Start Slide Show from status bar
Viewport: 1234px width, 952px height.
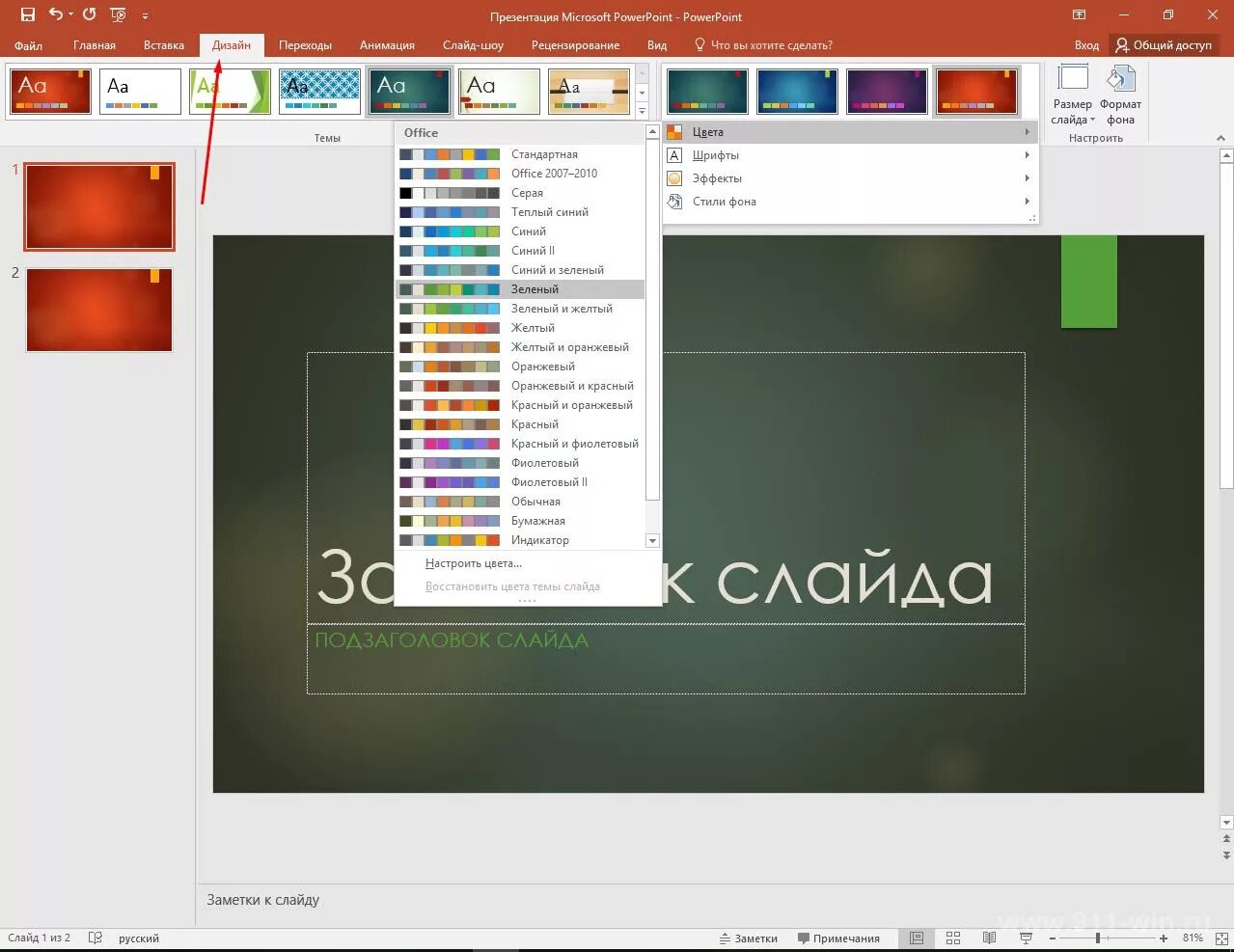(x=1026, y=938)
